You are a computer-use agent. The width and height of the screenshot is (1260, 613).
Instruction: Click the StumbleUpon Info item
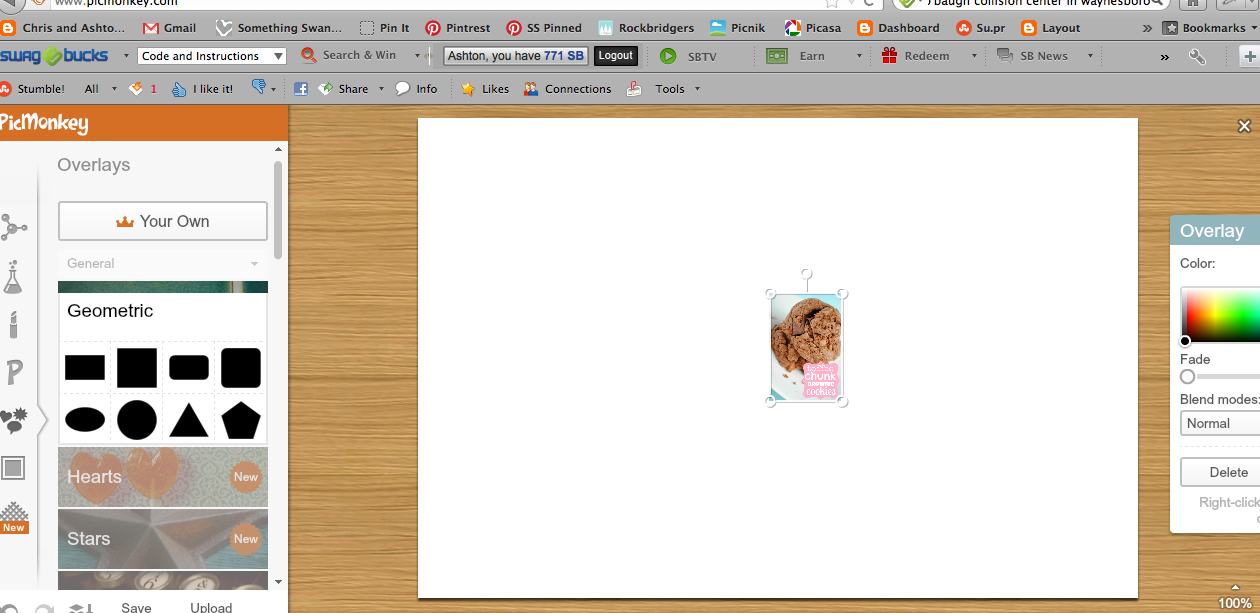(x=416, y=89)
